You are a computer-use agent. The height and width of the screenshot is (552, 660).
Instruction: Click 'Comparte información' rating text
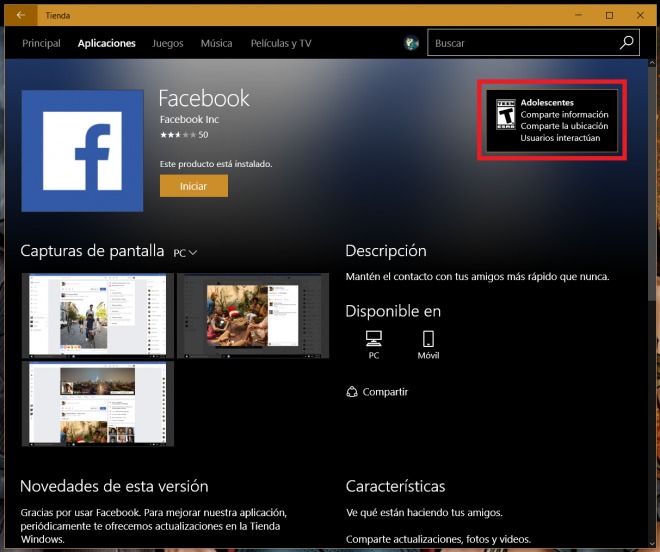pyautogui.click(x=564, y=115)
